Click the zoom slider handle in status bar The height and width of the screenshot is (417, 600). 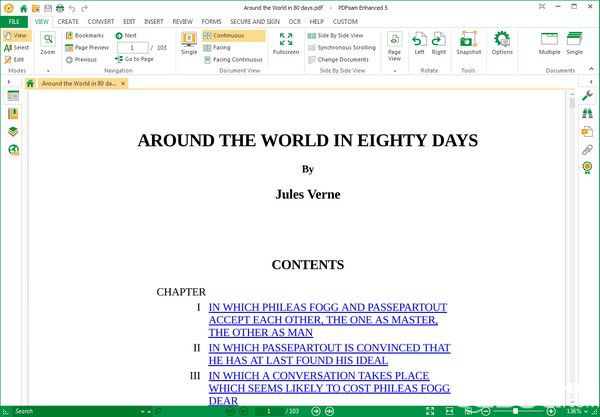(x=515, y=411)
